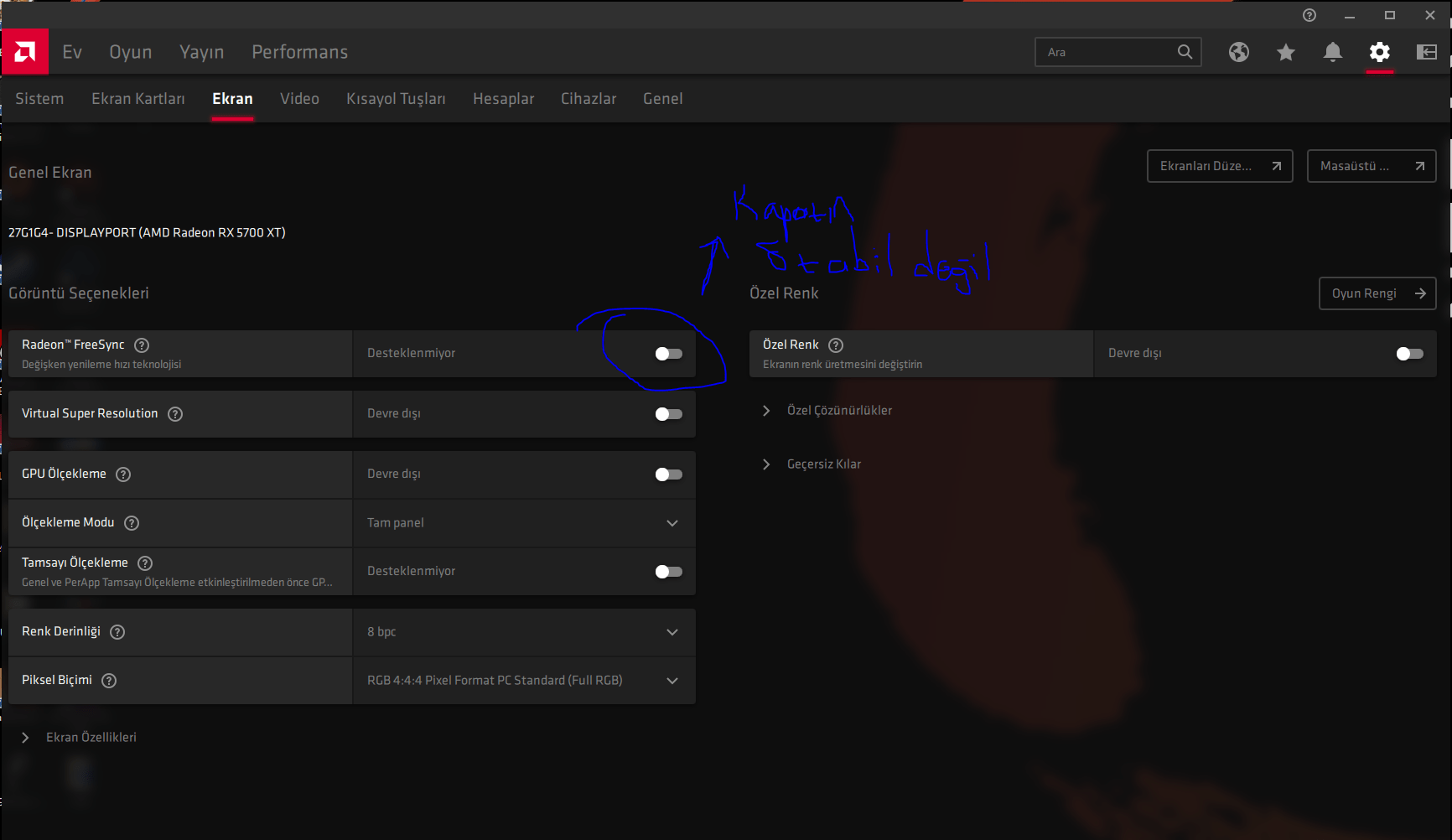Click the search magnifier icon

point(1185,52)
